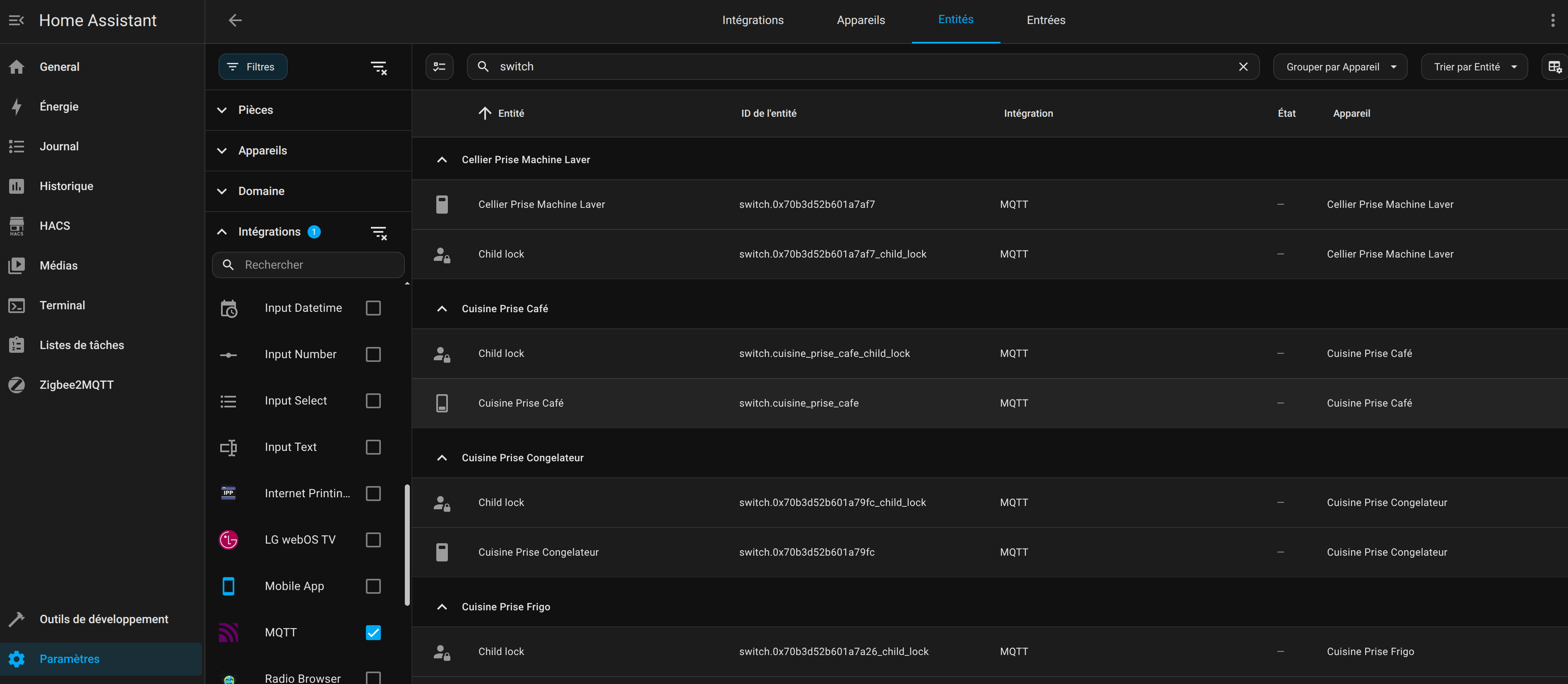Screen dimensions: 1568x684
Task: Click the integrations list scrollbar
Action: pos(407,544)
